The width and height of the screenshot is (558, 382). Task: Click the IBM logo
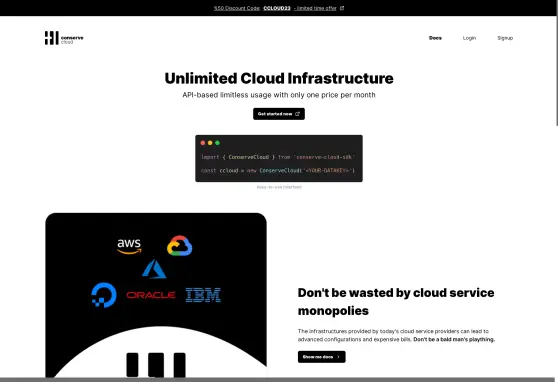(203, 295)
